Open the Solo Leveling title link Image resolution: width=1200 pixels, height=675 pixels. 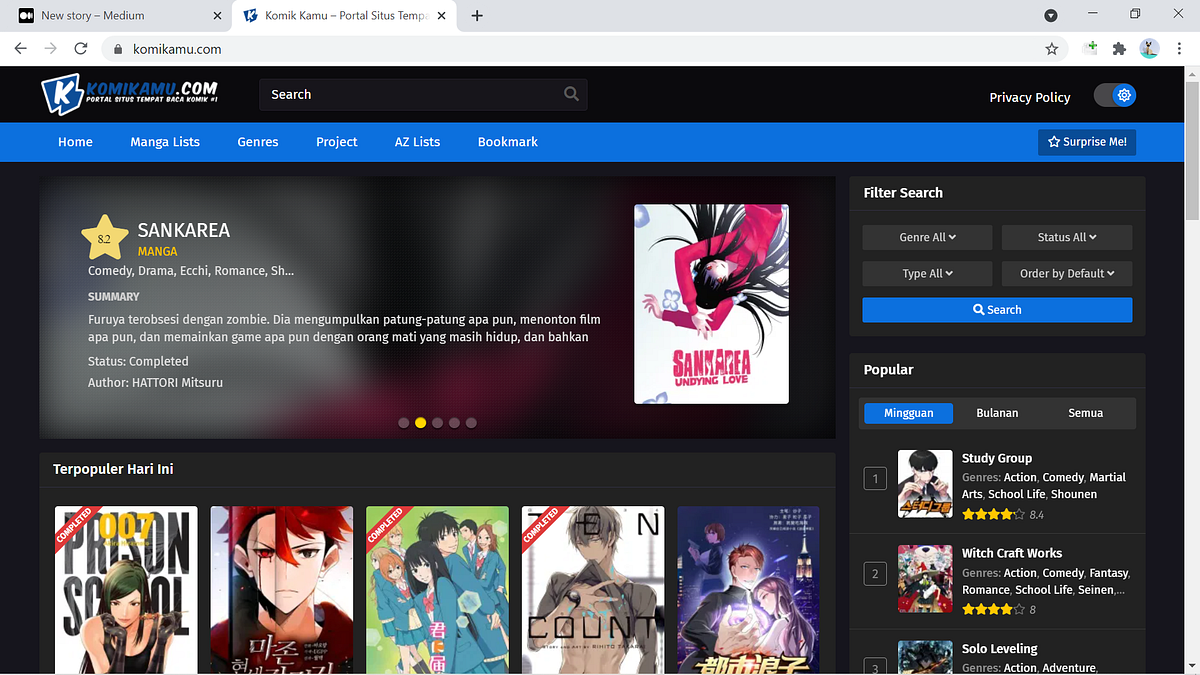1000,649
